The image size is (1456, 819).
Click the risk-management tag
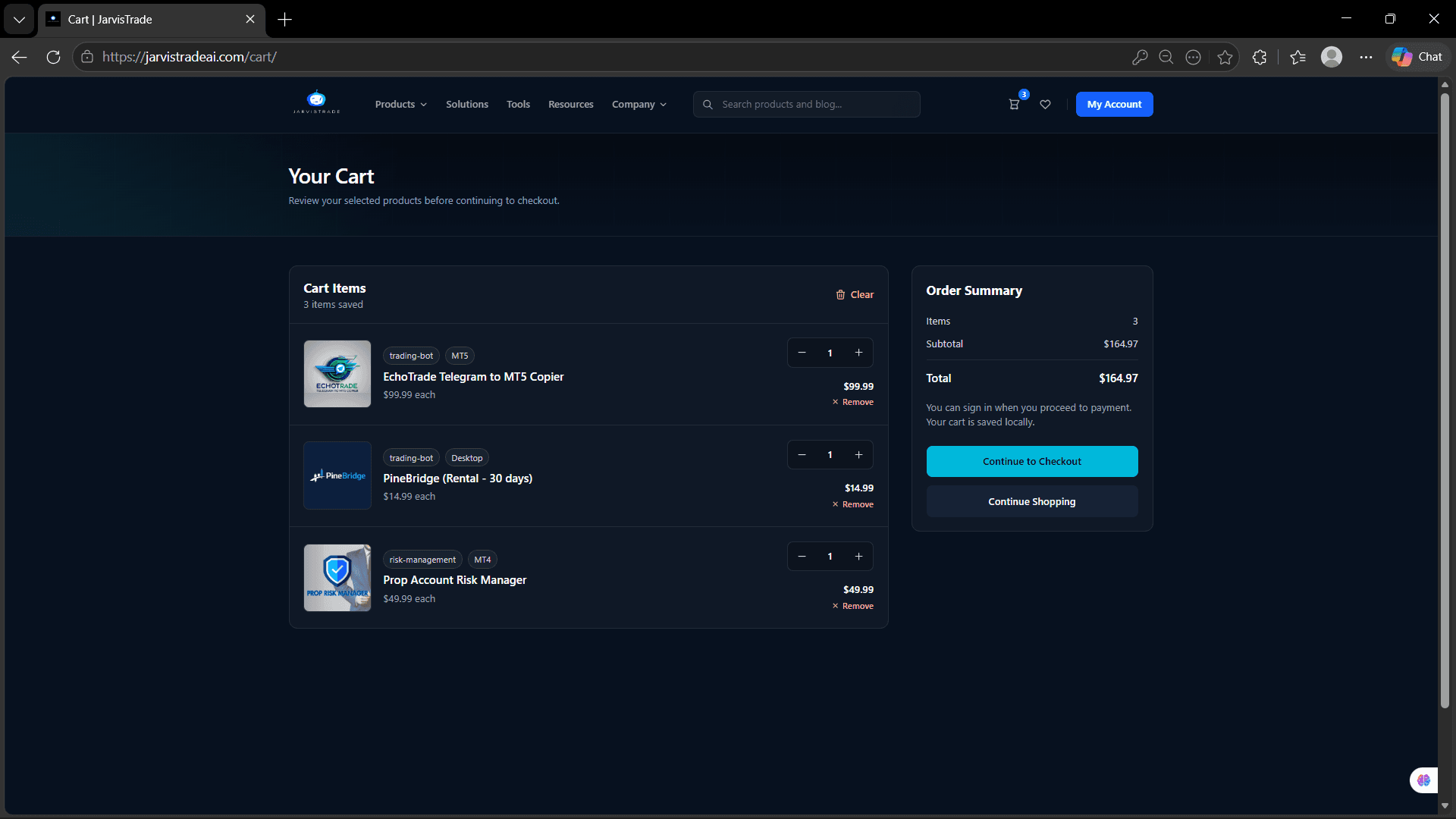click(422, 560)
